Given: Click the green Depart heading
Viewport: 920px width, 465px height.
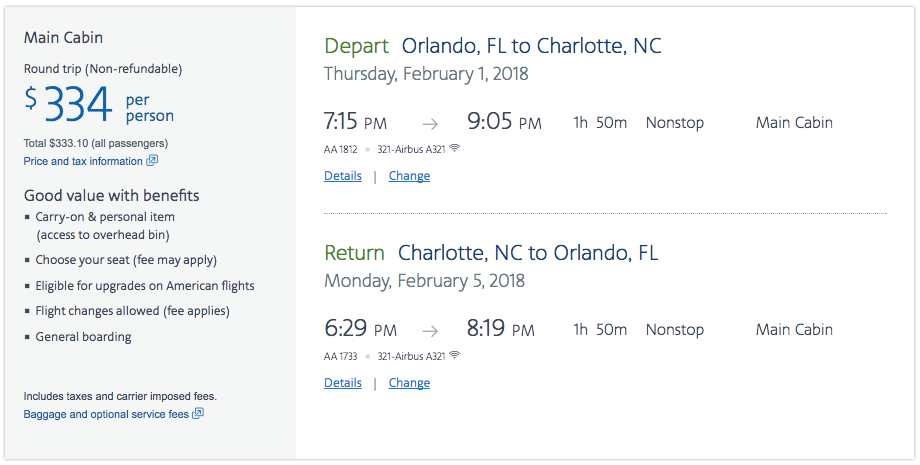Looking at the screenshot, I should (355, 46).
